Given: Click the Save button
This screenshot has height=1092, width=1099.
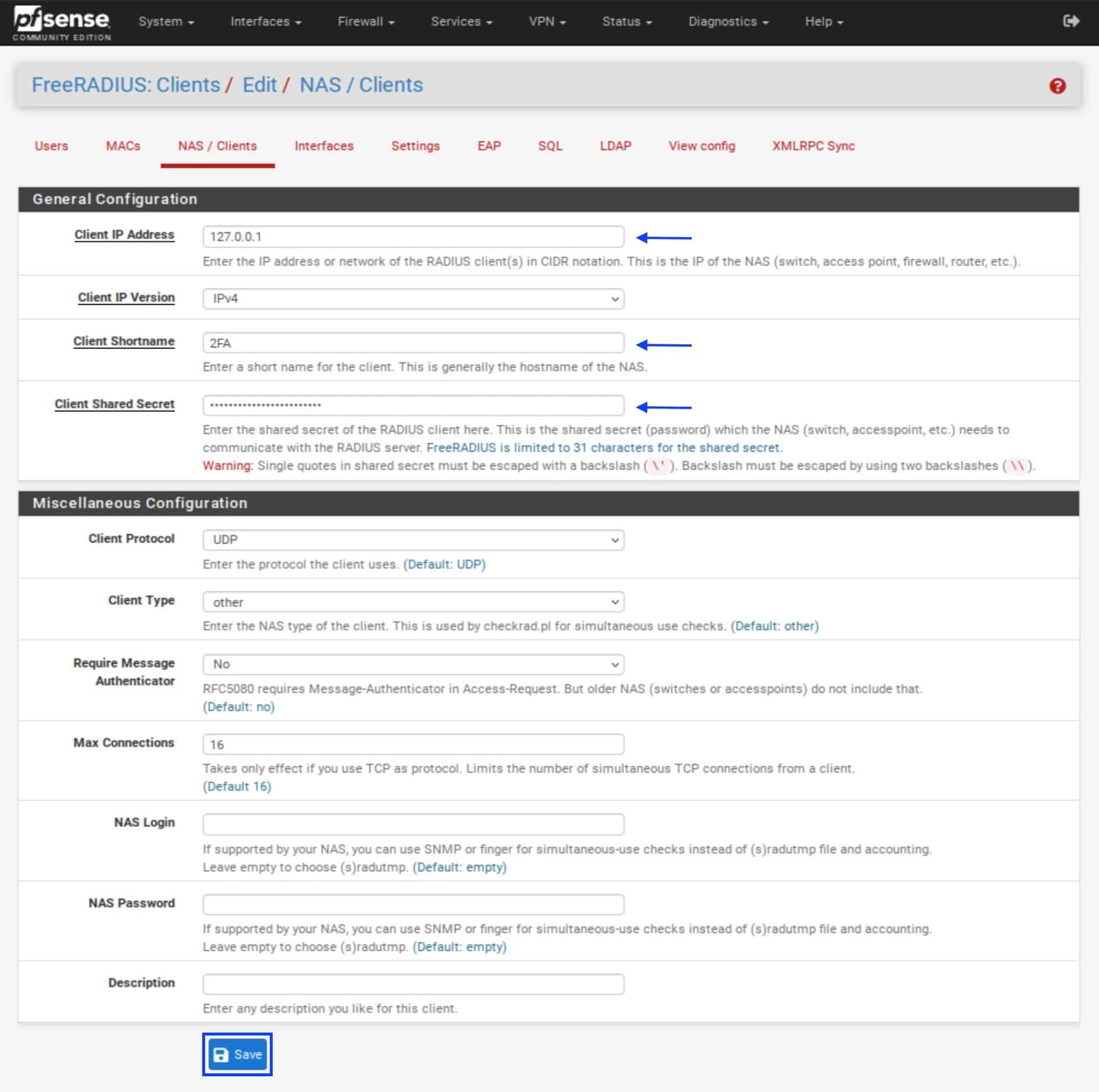Looking at the screenshot, I should [x=237, y=1055].
